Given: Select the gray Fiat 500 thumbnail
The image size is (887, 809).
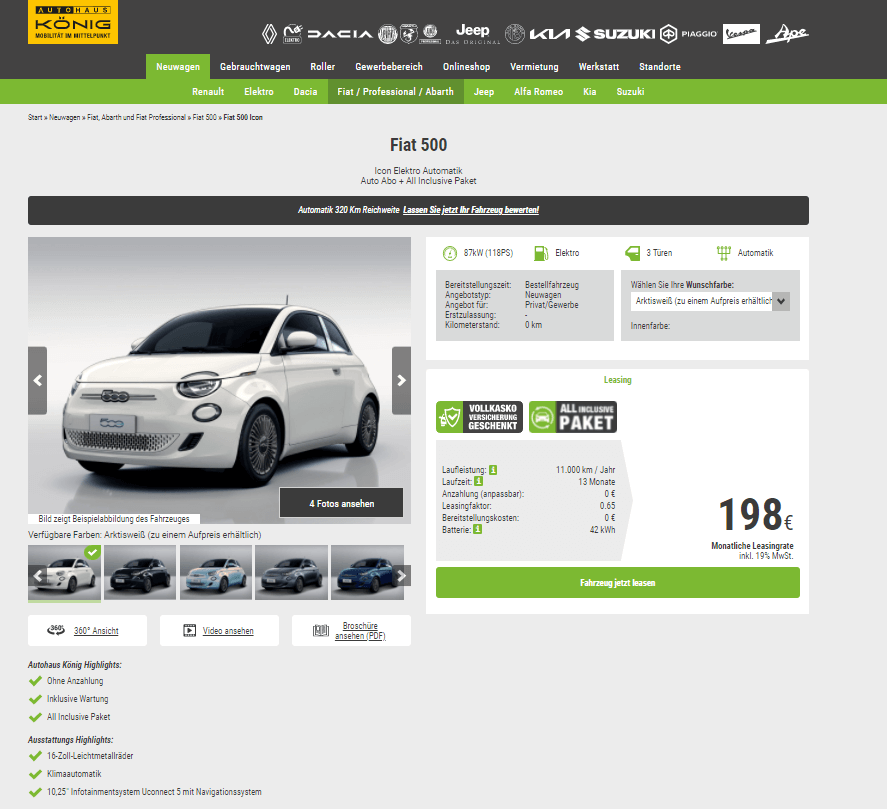Looking at the screenshot, I should pyautogui.click(x=291, y=573).
